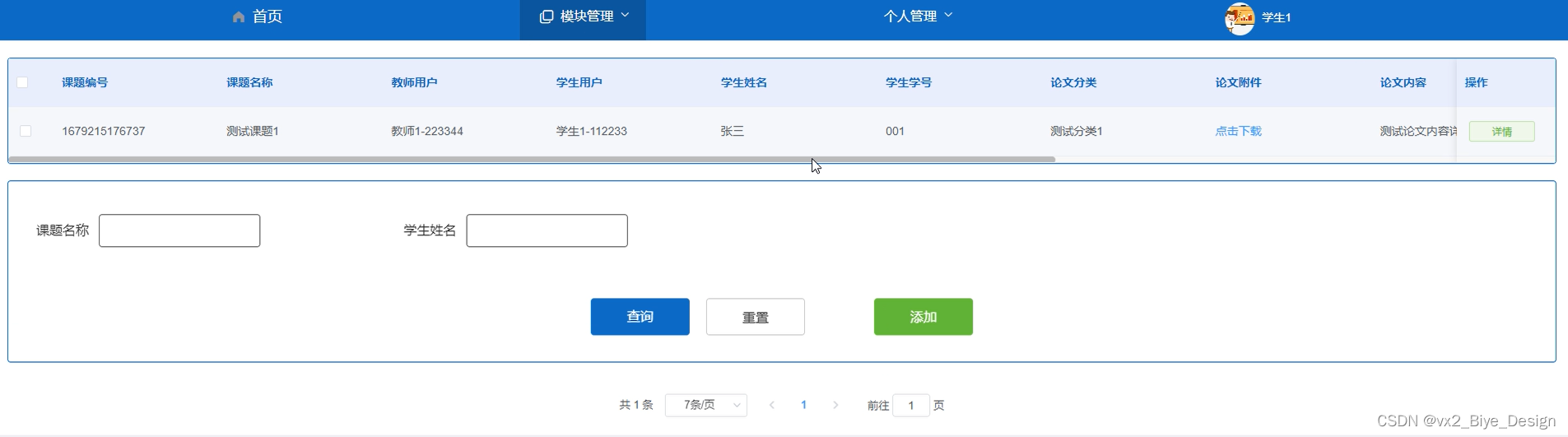This screenshot has height=437, width=1568.
Task: Click the 课题名称 column header
Action: (x=249, y=82)
